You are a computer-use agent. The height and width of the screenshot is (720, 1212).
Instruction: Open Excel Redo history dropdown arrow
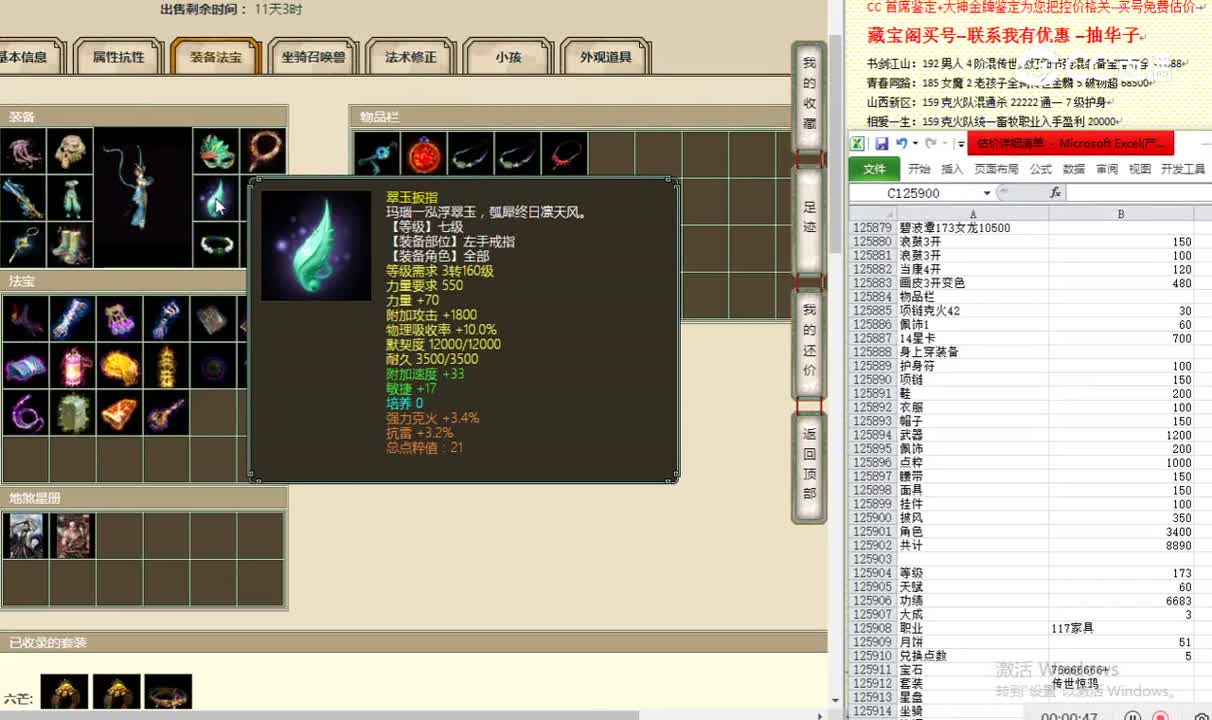coord(943,143)
